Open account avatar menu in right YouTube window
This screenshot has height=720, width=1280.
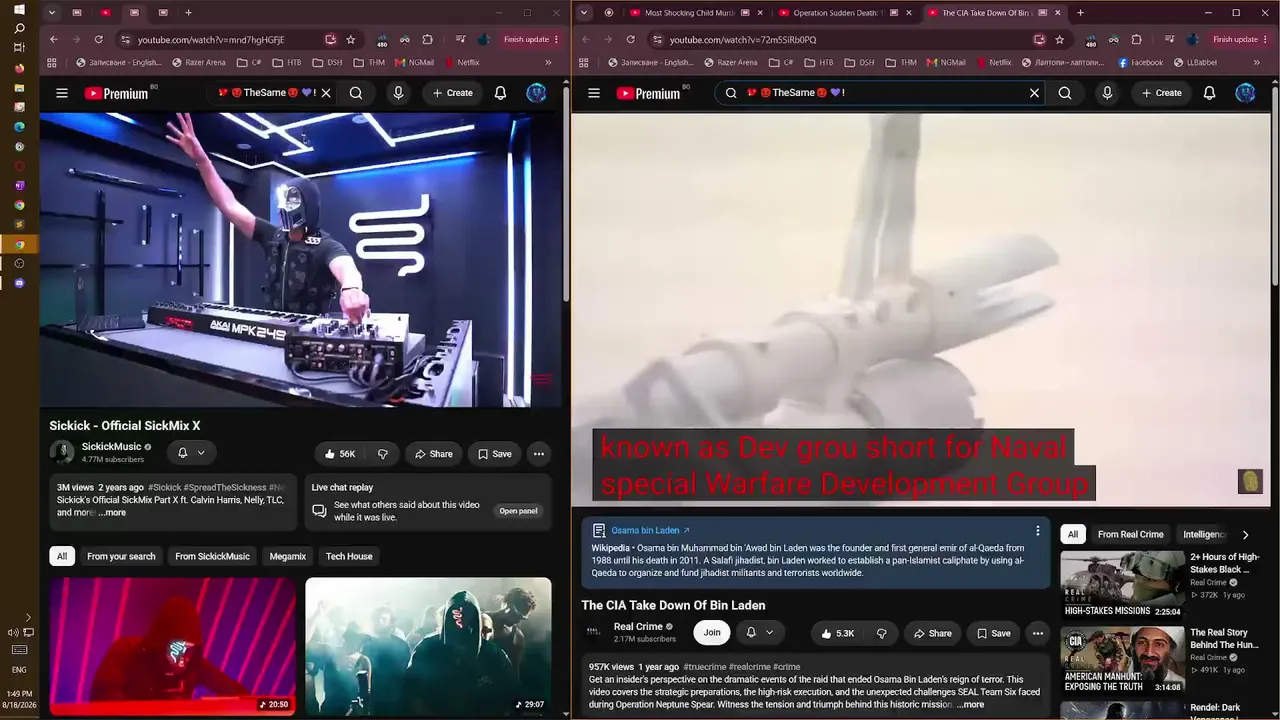(1245, 93)
